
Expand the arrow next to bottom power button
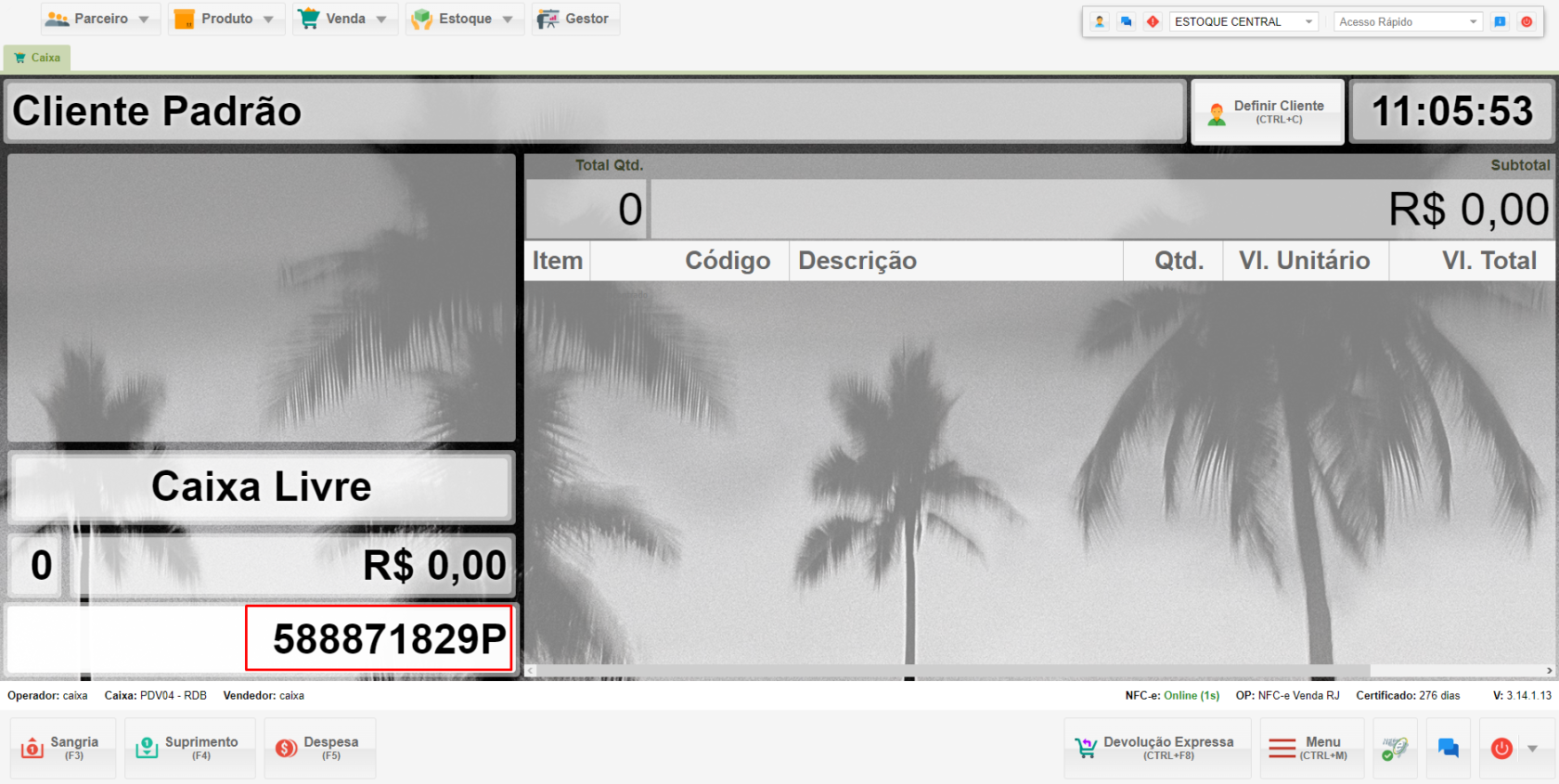[1532, 749]
